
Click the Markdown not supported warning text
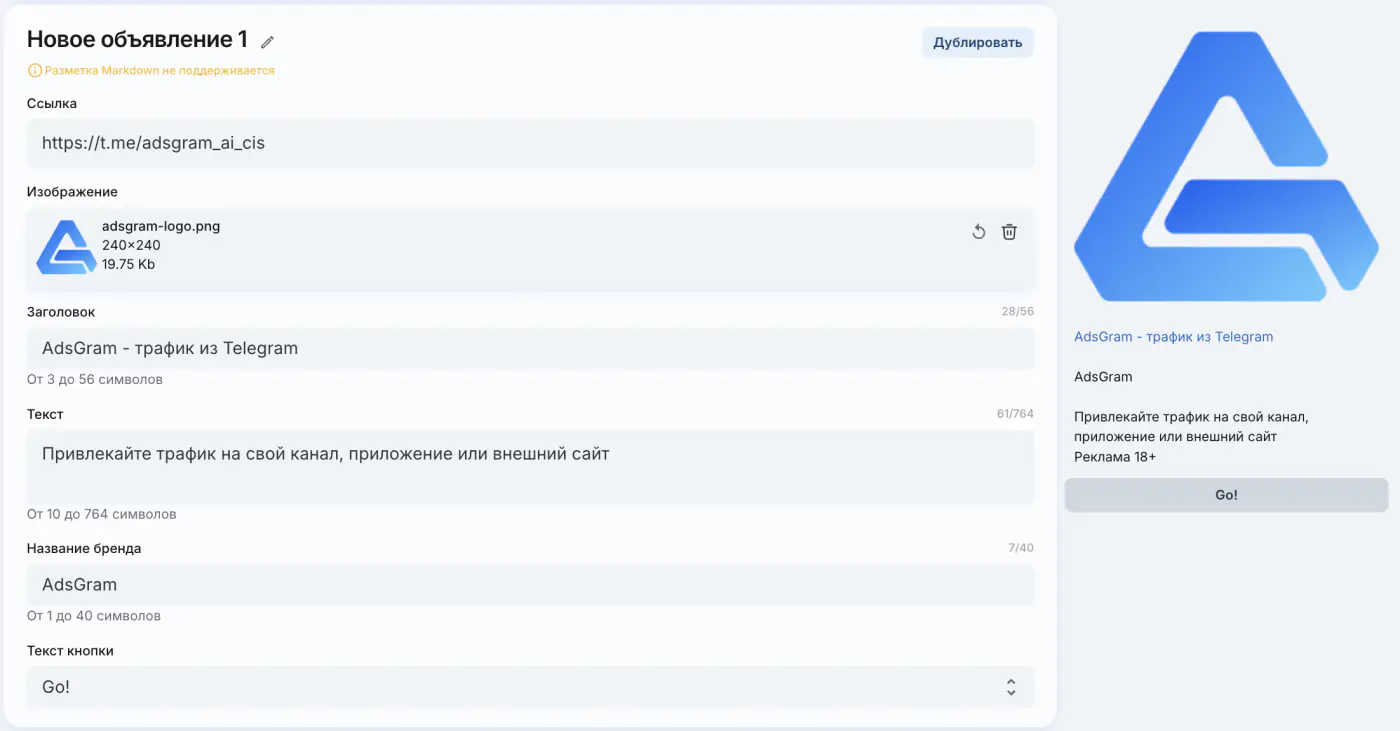click(x=159, y=71)
